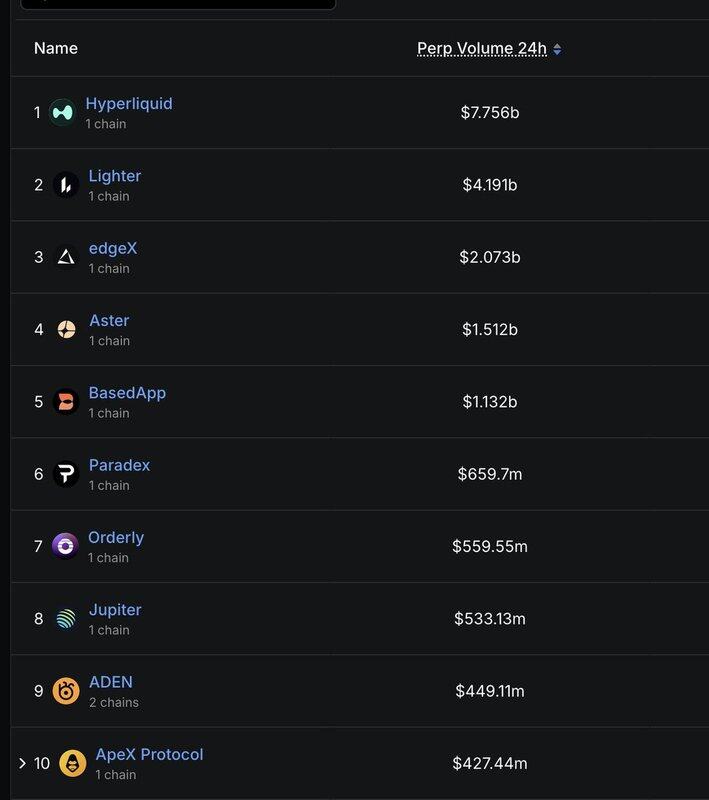Expand the ApeX Protocol row chevron
709x800 pixels.
22,763
